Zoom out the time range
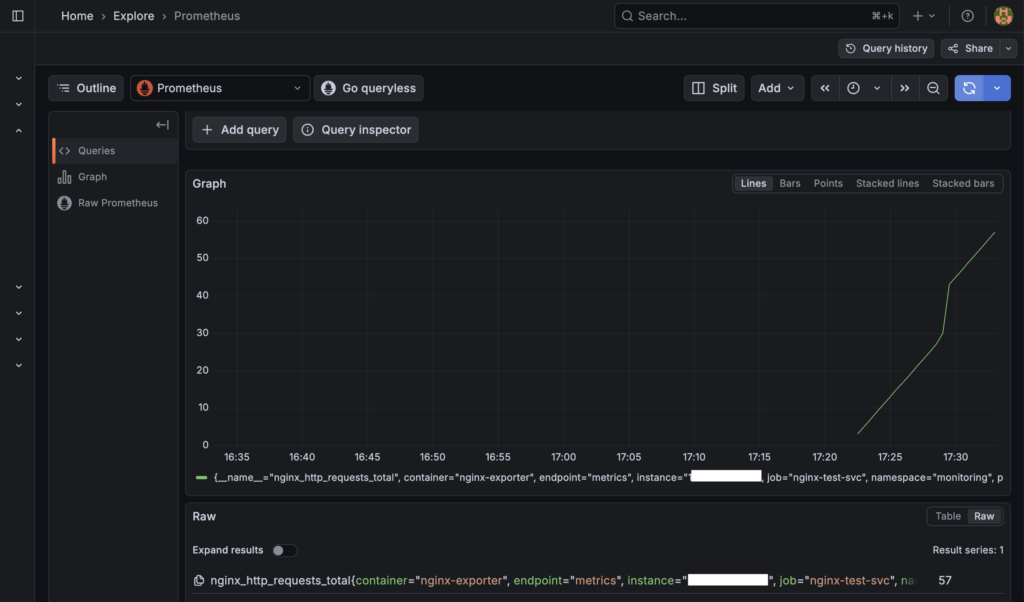This screenshot has width=1024, height=602. pos(933,88)
